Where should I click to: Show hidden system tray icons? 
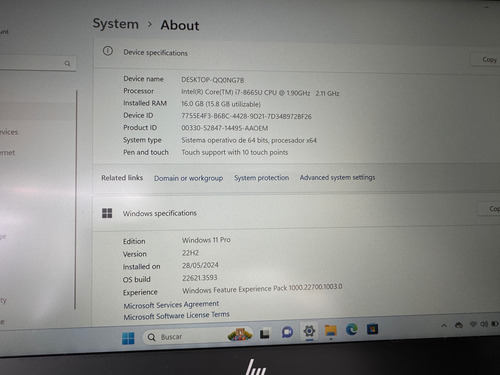click(x=444, y=326)
